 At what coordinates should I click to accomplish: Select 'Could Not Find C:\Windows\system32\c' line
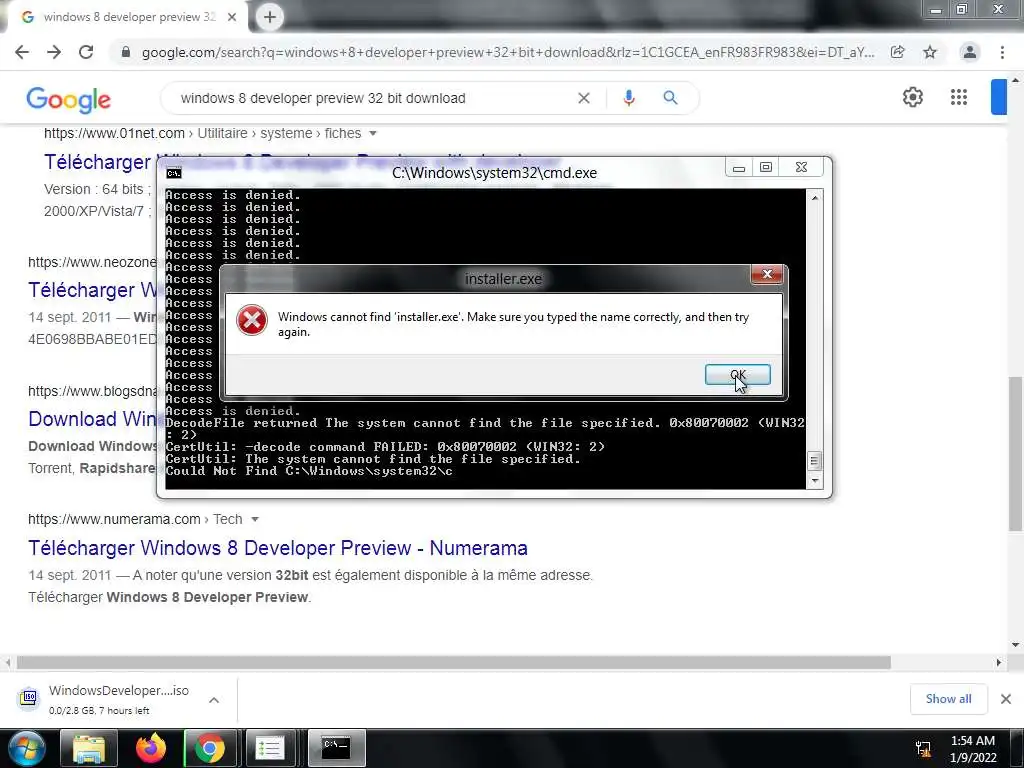pyautogui.click(x=309, y=471)
